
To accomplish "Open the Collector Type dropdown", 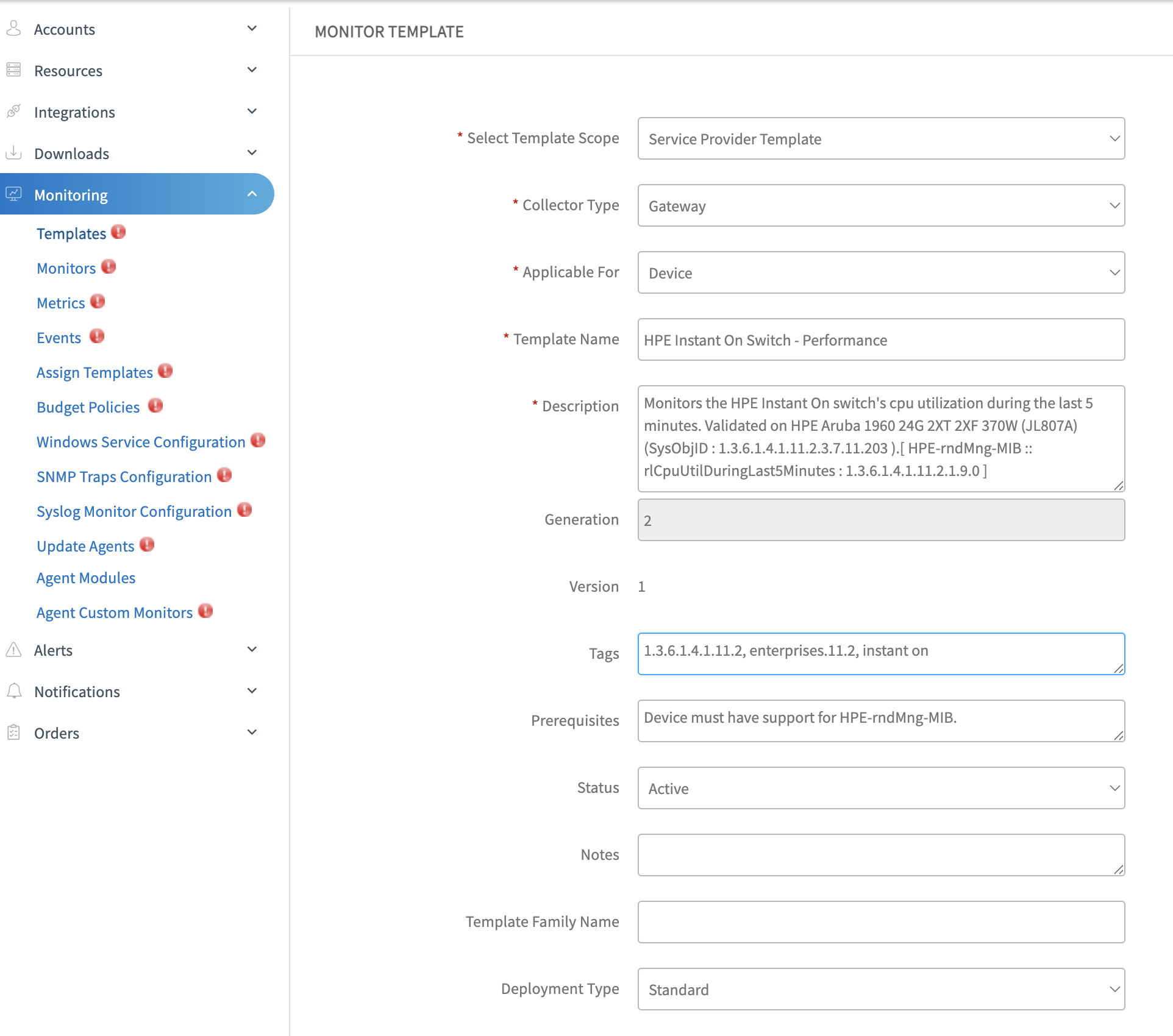I will coord(881,206).
